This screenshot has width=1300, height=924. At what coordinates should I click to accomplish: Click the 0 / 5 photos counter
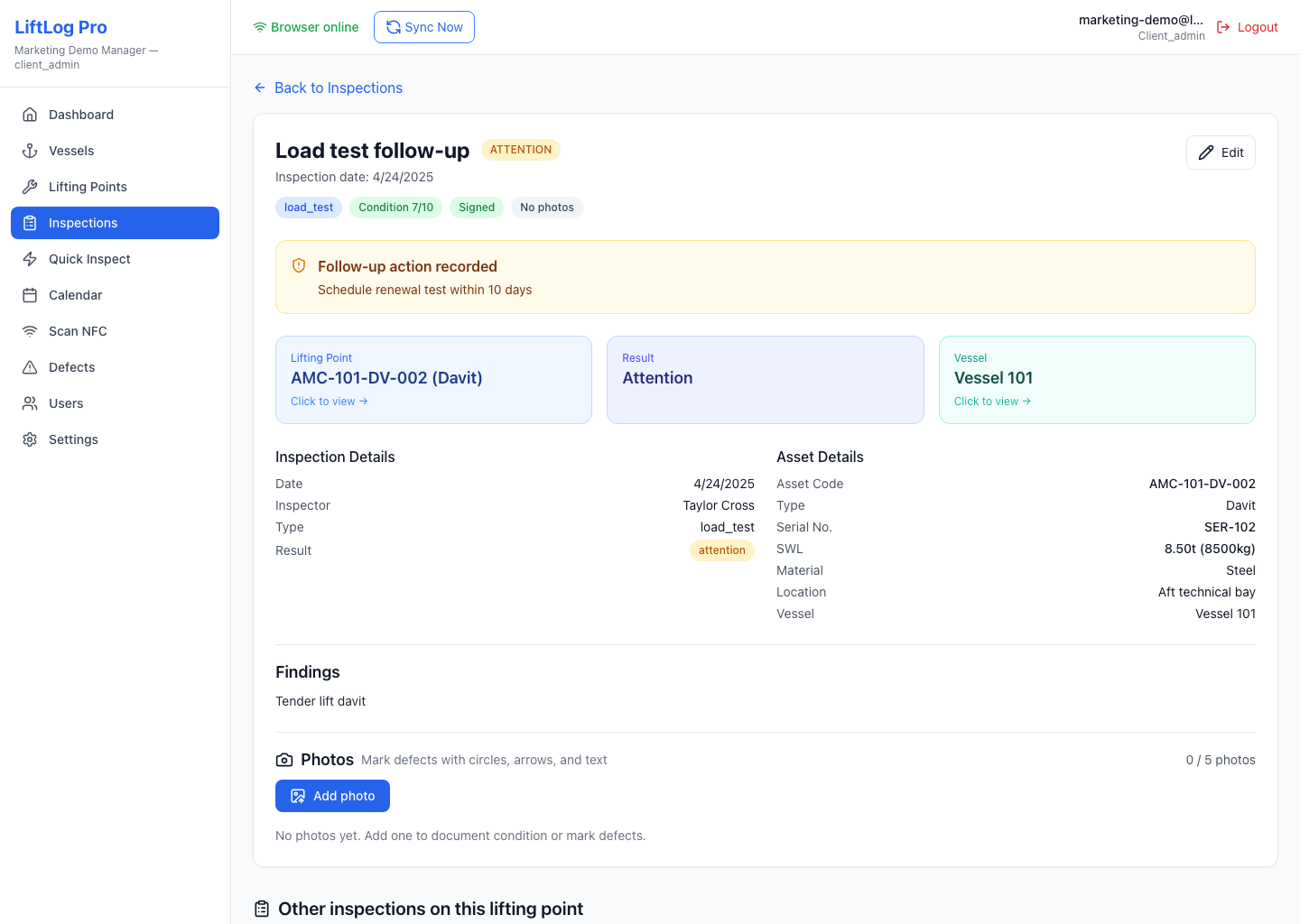pos(1221,760)
